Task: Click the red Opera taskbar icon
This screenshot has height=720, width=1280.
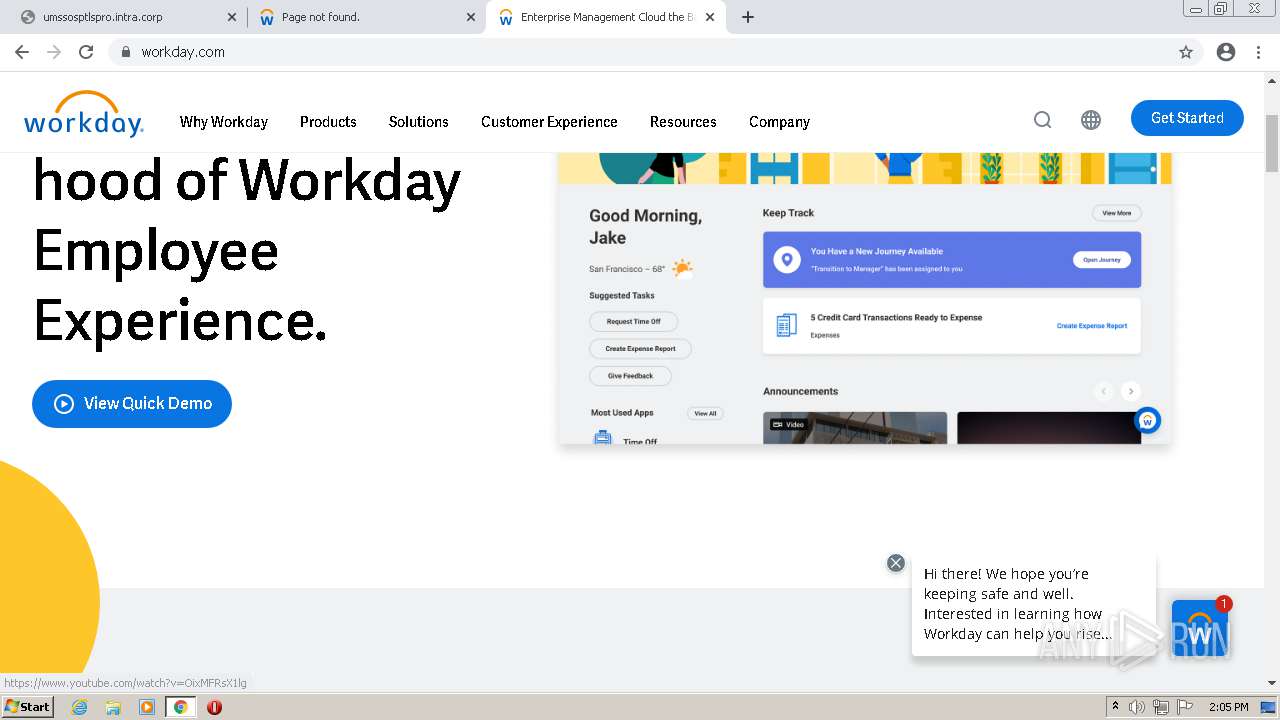Action: (214, 707)
